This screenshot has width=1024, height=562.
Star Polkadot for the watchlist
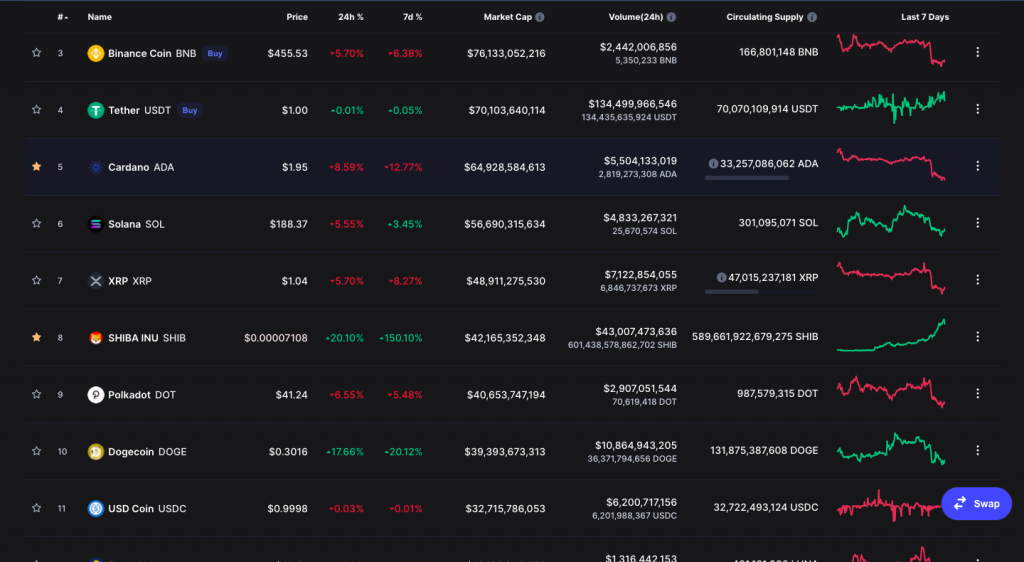pos(37,394)
